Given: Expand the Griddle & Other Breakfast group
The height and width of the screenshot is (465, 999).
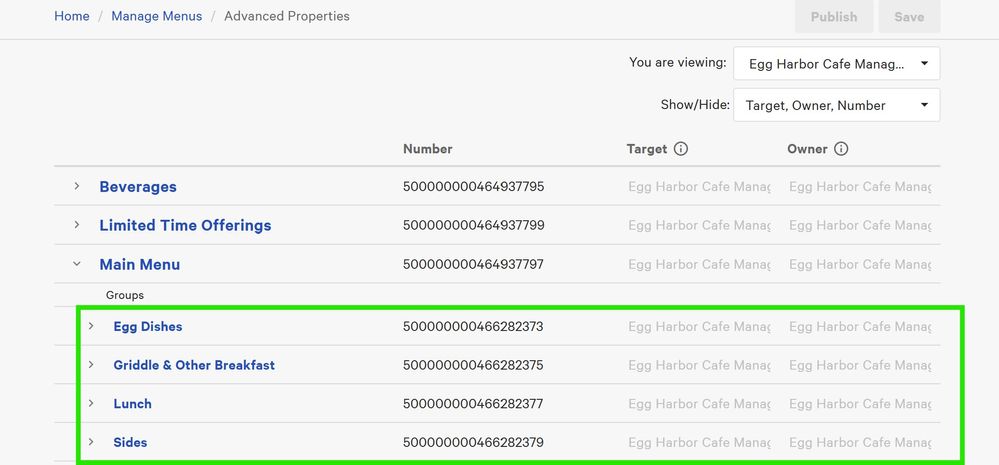Looking at the screenshot, I should point(91,365).
